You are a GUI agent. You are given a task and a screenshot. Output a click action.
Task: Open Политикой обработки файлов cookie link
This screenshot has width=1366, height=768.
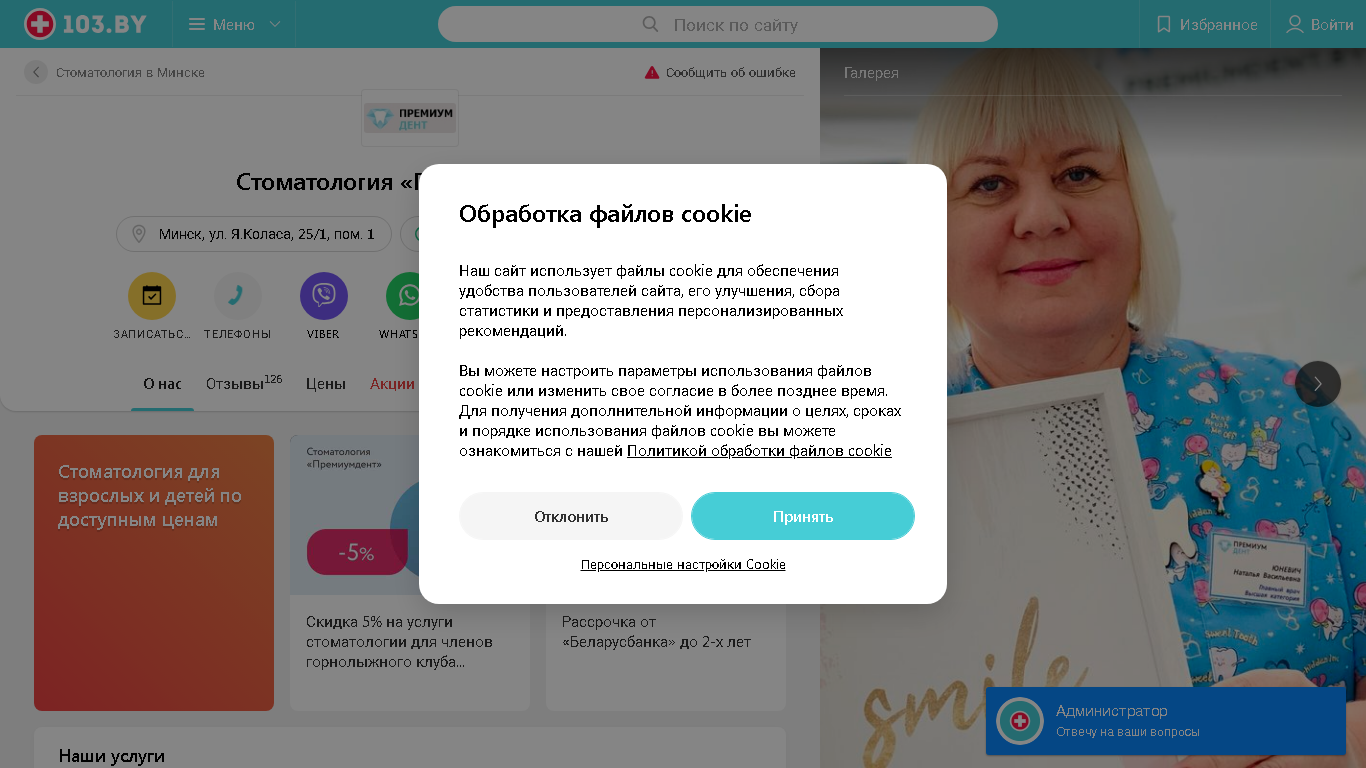[759, 451]
